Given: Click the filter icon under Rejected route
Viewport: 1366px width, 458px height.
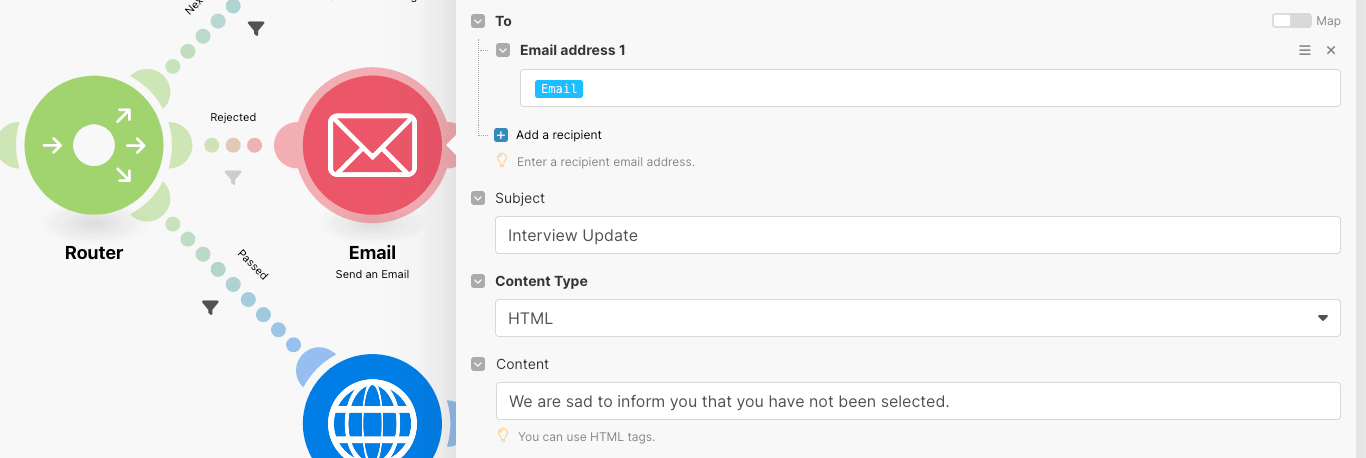Looking at the screenshot, I should [x=233, y=178].
